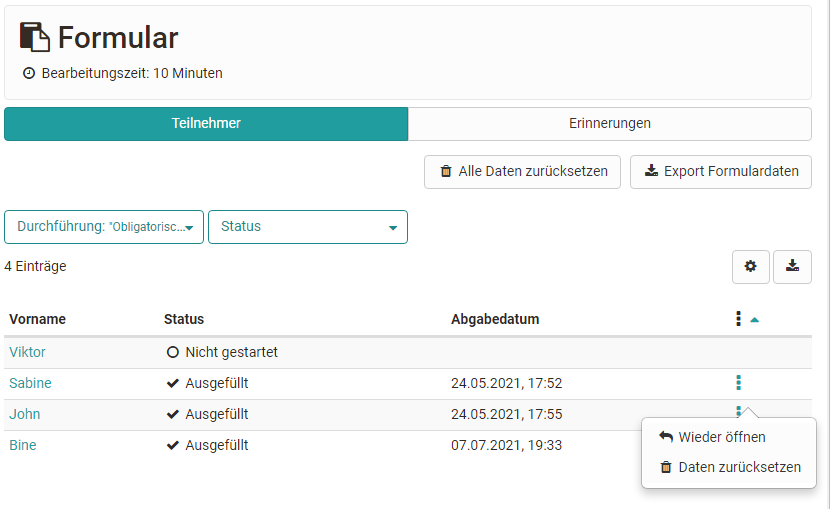Click the Bearbeitungszeit: 10 Minuten text

pos(132,73)
